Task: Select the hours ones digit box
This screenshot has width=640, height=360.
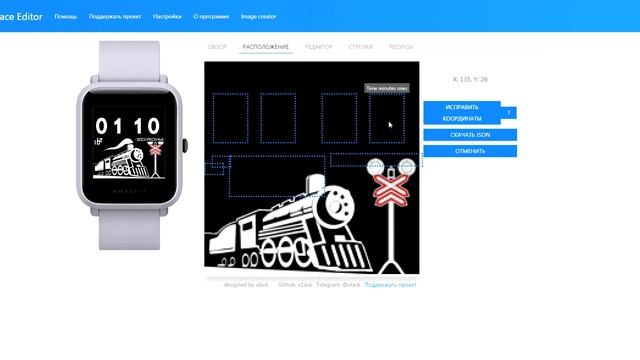Action: (x=278, y=118)
